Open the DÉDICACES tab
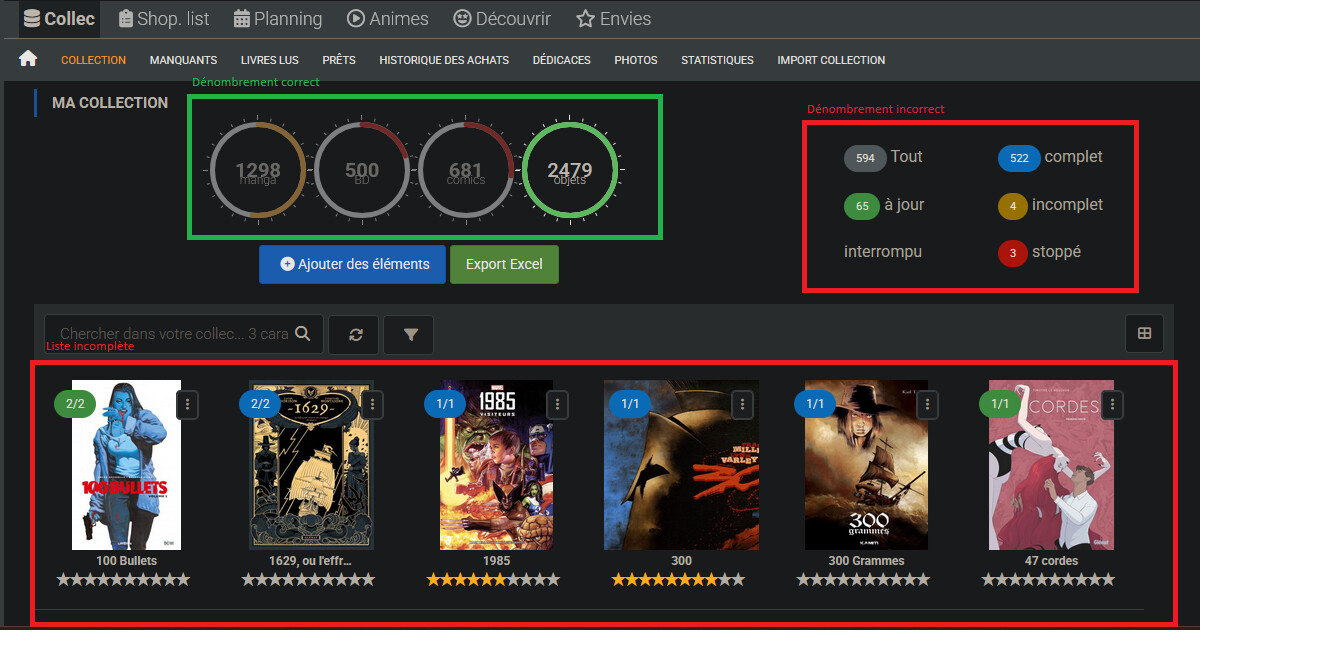The height and width of the screenshot is (666, 1342). (x=562, y=60)
